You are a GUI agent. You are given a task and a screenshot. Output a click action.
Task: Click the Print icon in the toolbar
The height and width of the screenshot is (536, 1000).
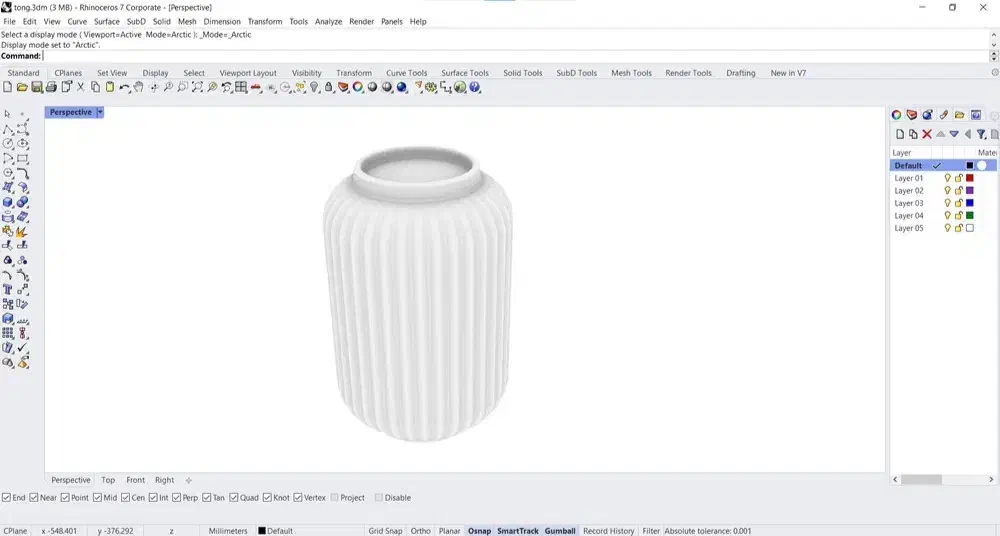(x=52, y=88)
